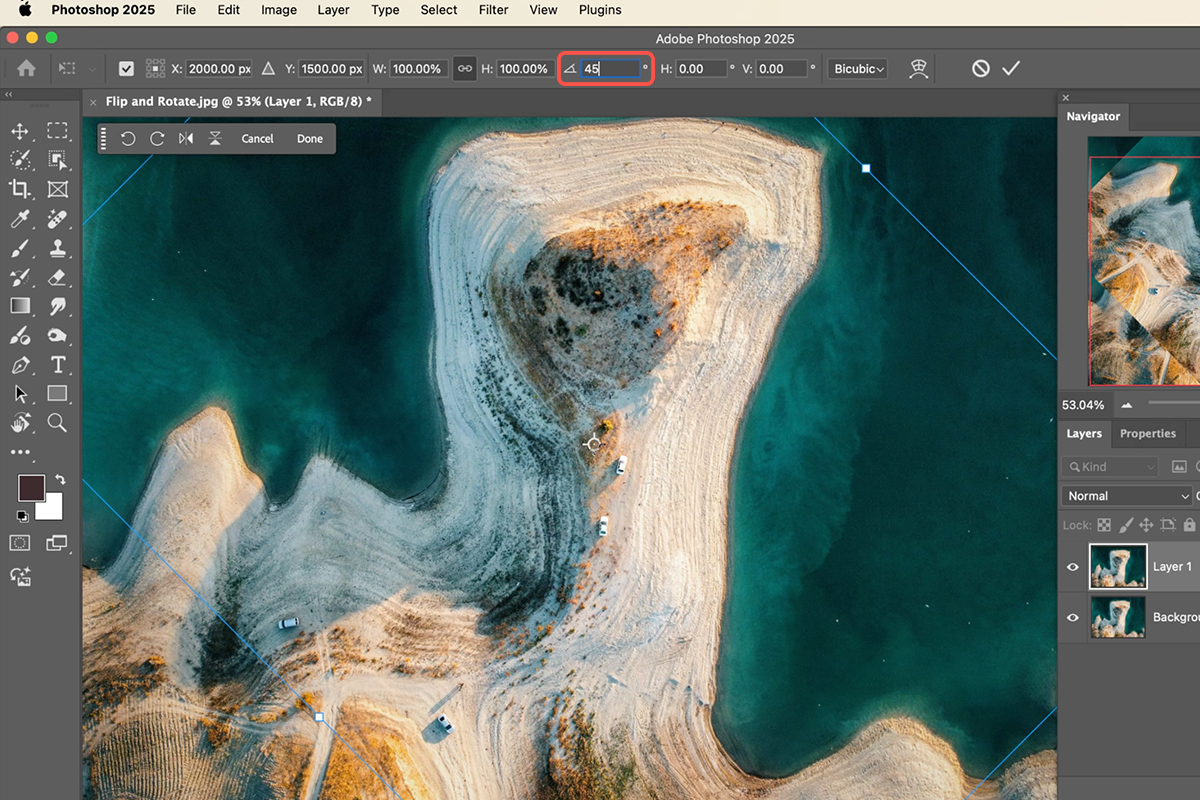Toggle visibility of Layer 1
This screenshot has width=1200, height=800.
tap(1071, 566)
